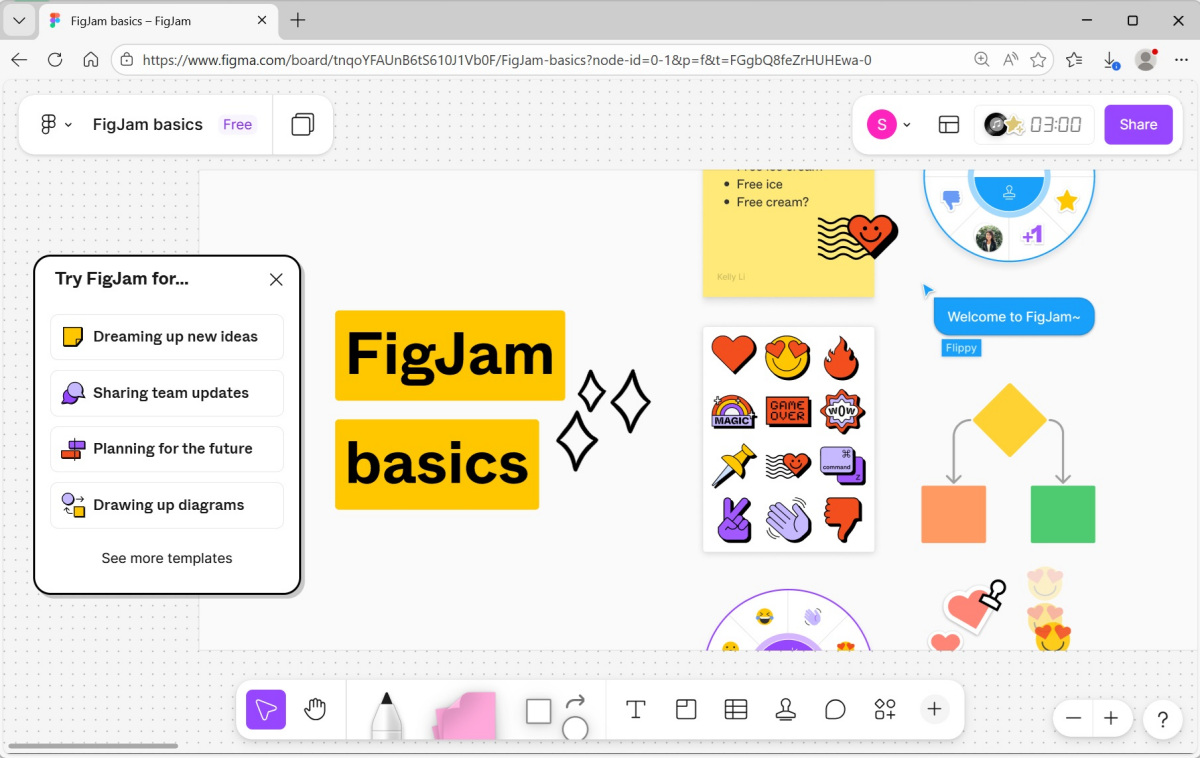Close the Try FigJam panel
The height and width of the screenshot is (758, 1200).
pyautogui.click(x=276, y=279)
